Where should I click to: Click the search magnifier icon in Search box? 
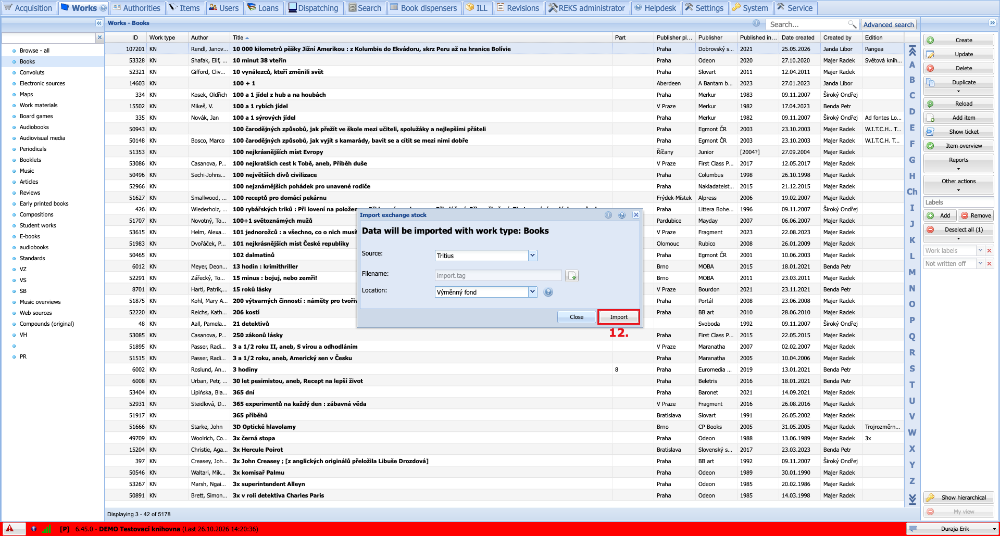pos(851,24)
